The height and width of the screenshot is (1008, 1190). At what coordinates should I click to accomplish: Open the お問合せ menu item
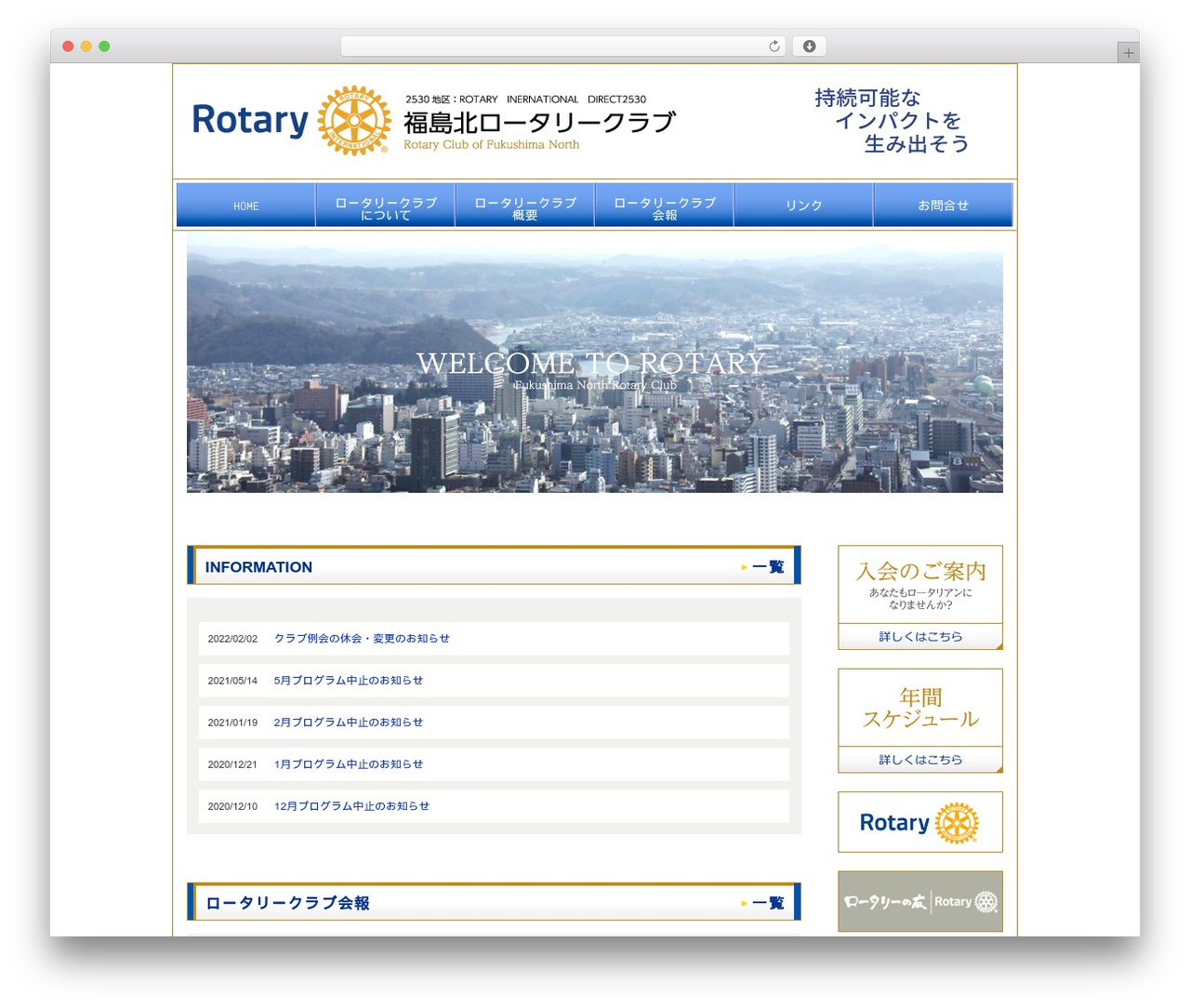(944, 206)
